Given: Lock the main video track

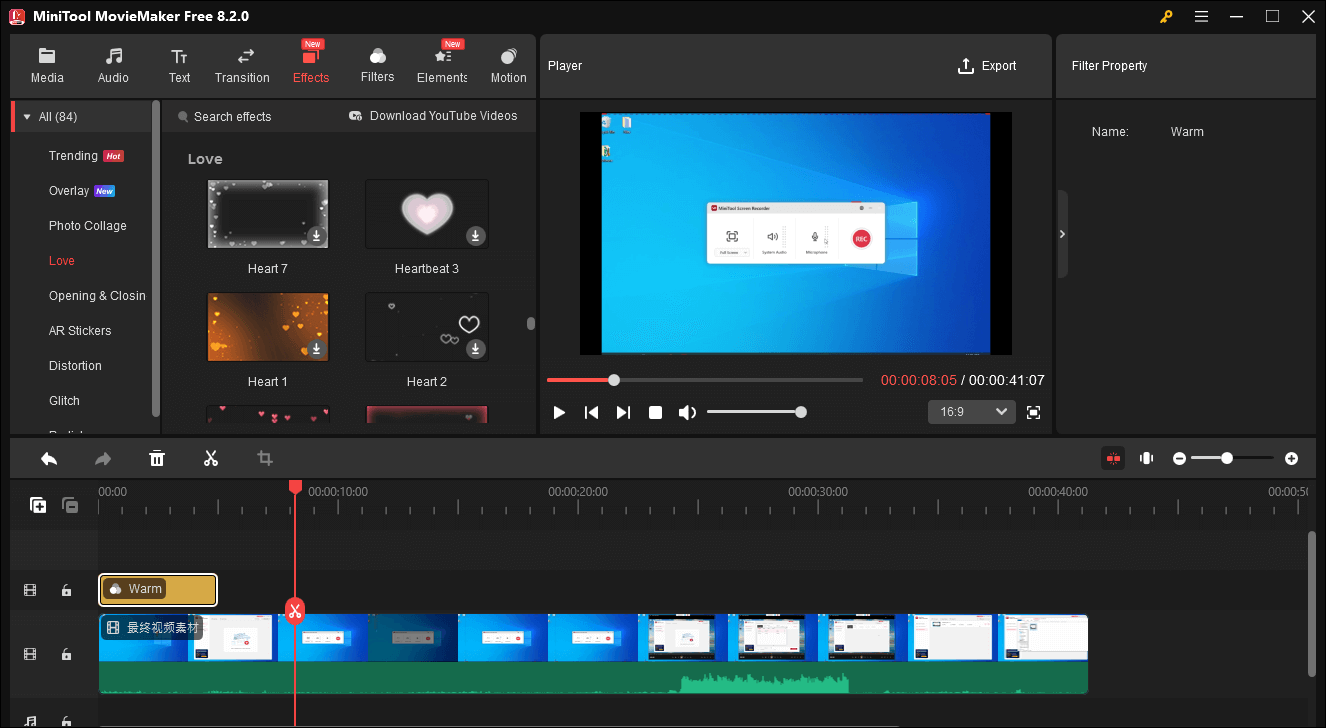Looking at the screenshot, I should coord(66,654).
